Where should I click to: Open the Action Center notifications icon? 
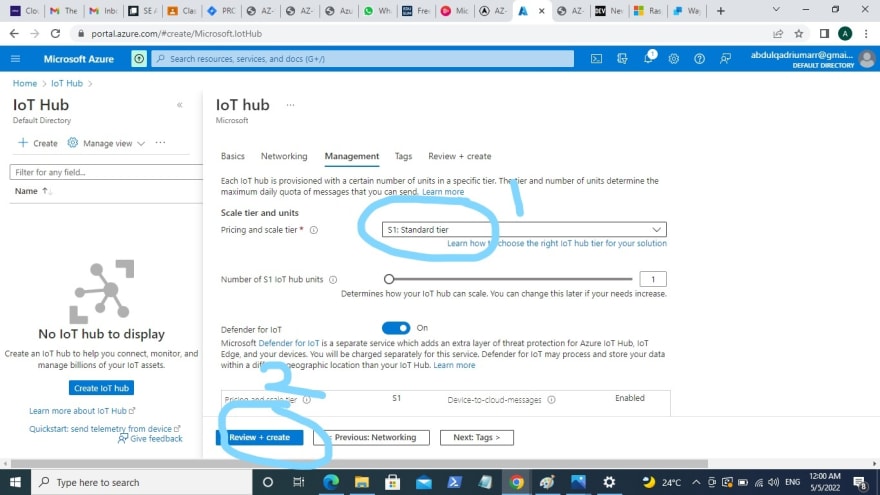point(860,482)
